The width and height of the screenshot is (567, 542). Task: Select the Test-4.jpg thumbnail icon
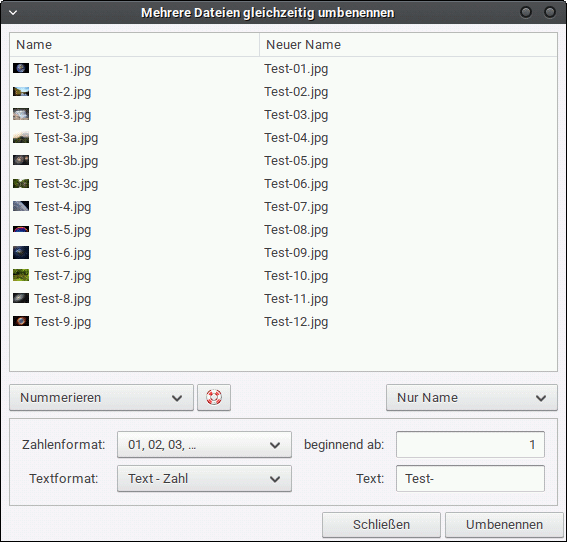(x=21, y=206)
